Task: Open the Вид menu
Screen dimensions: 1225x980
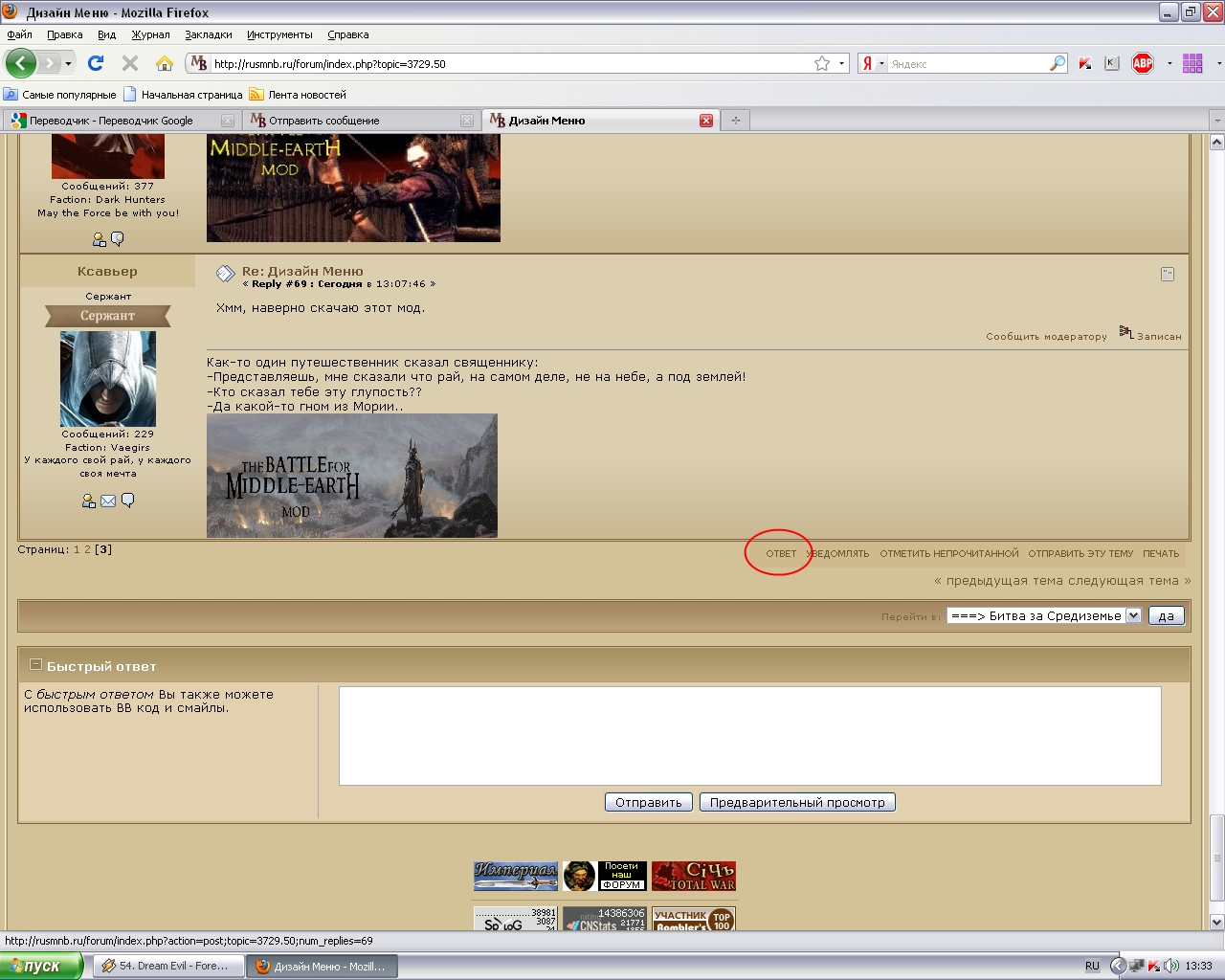Action: click(106, 34)
